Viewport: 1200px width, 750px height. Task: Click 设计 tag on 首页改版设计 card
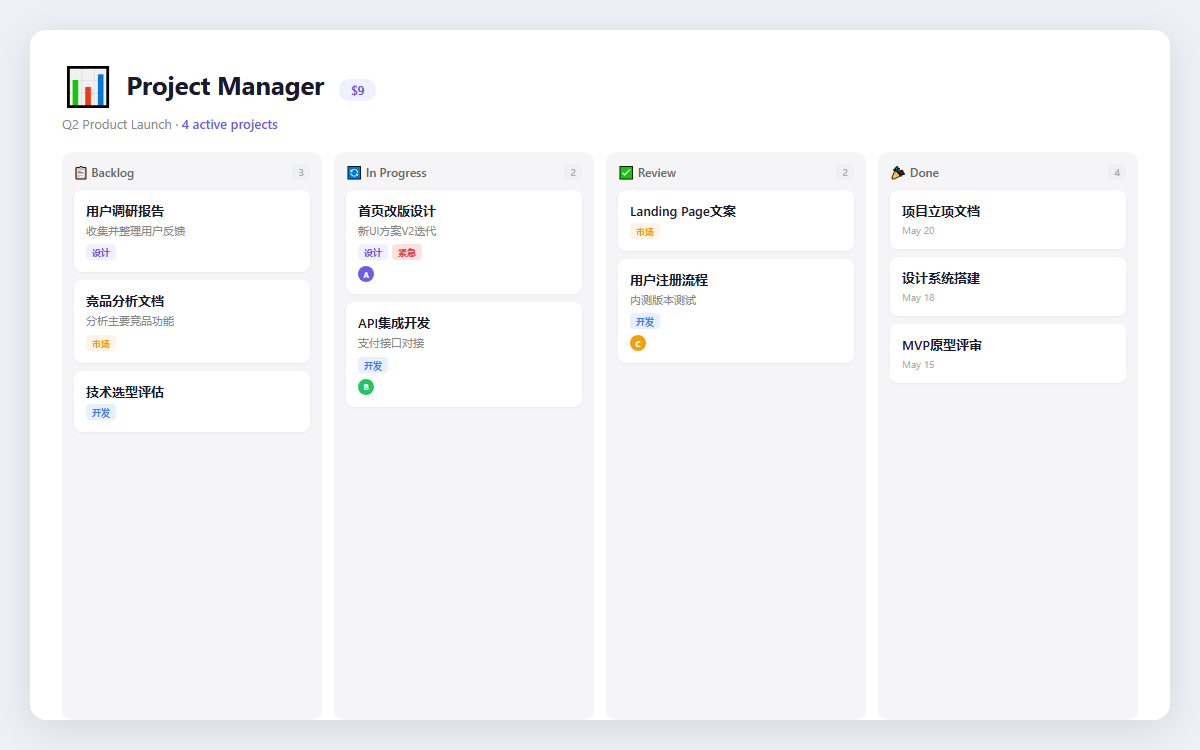point(373,253)
